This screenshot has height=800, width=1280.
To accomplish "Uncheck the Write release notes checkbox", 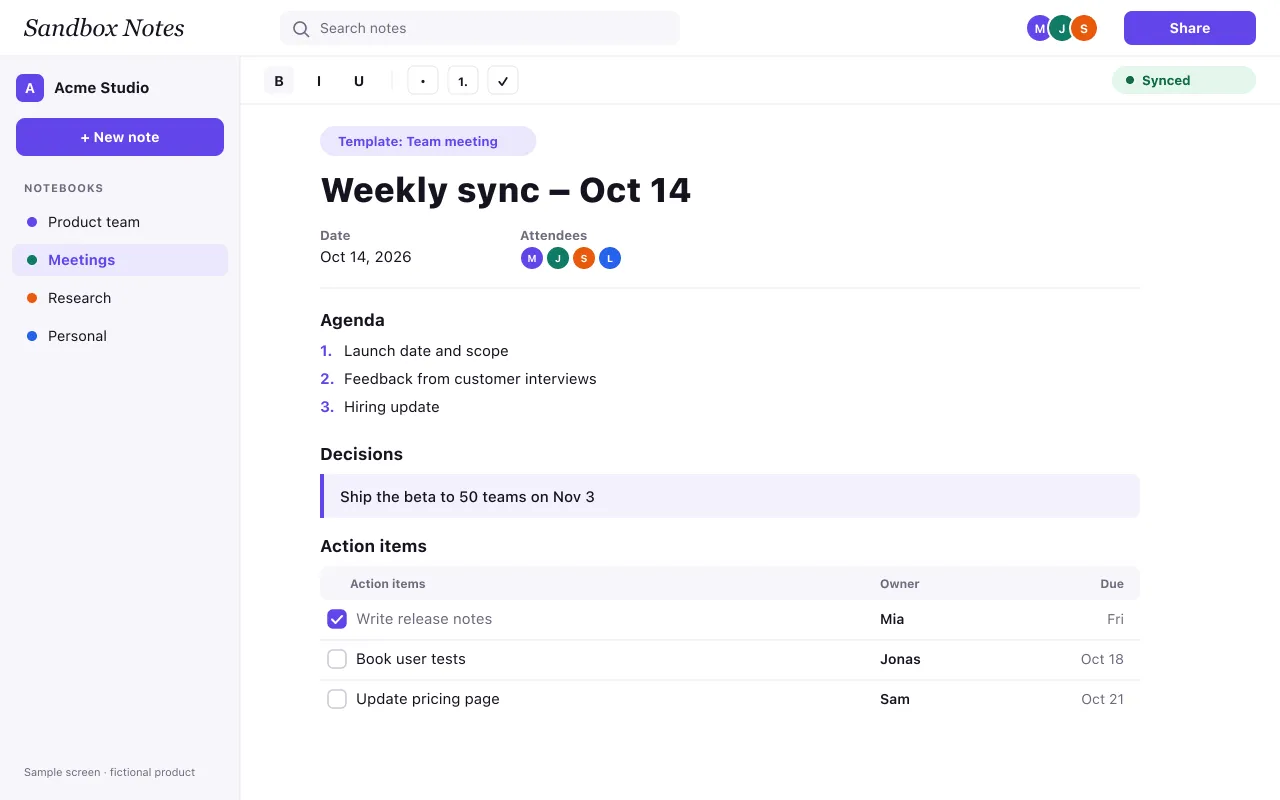I will (337, 619).
